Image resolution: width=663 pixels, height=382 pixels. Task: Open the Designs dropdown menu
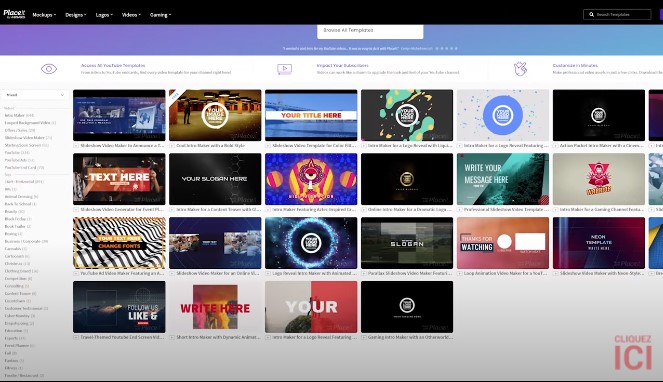coord(76,15)
